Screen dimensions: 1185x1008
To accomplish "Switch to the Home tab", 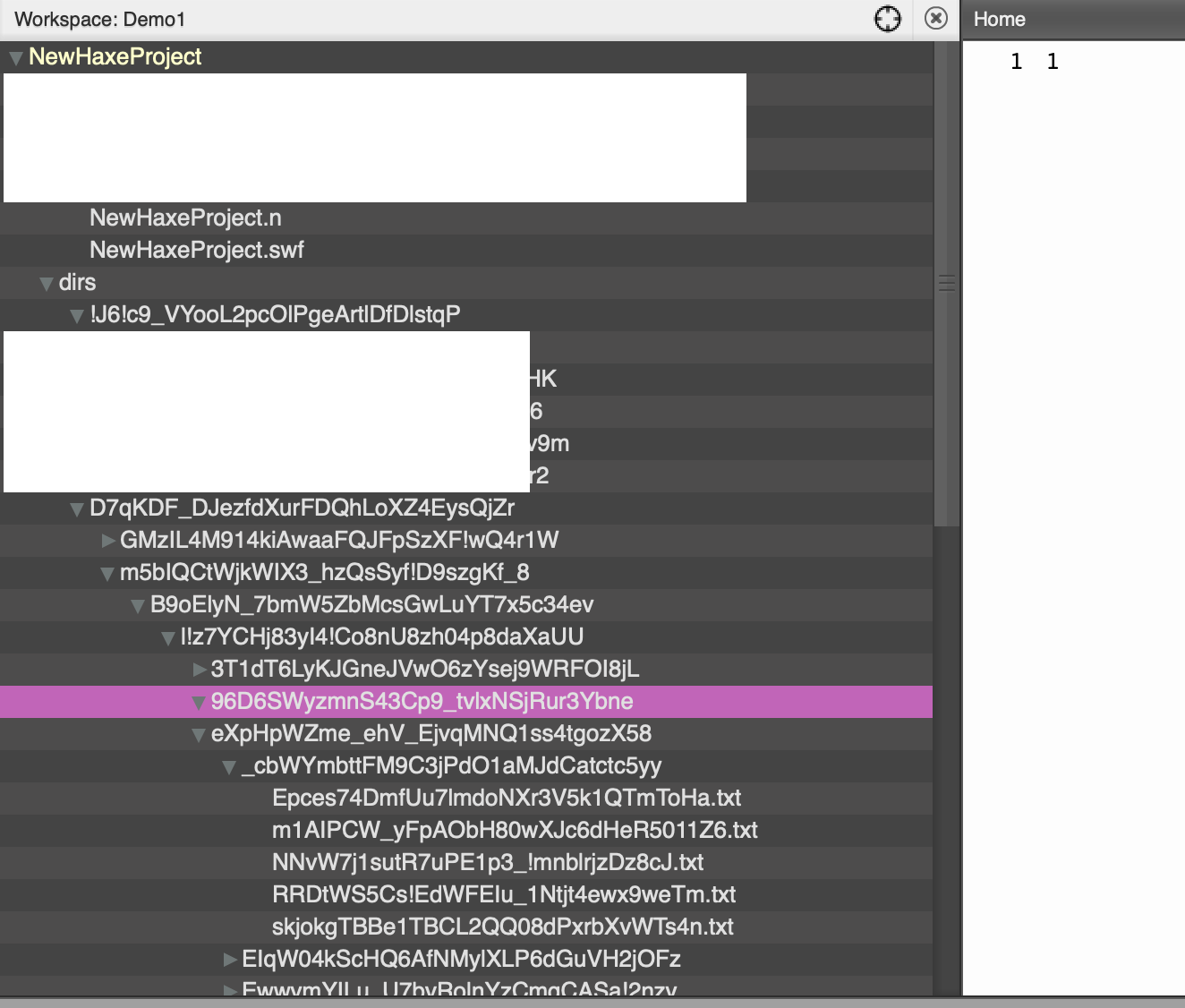I will pos(1000,19).
